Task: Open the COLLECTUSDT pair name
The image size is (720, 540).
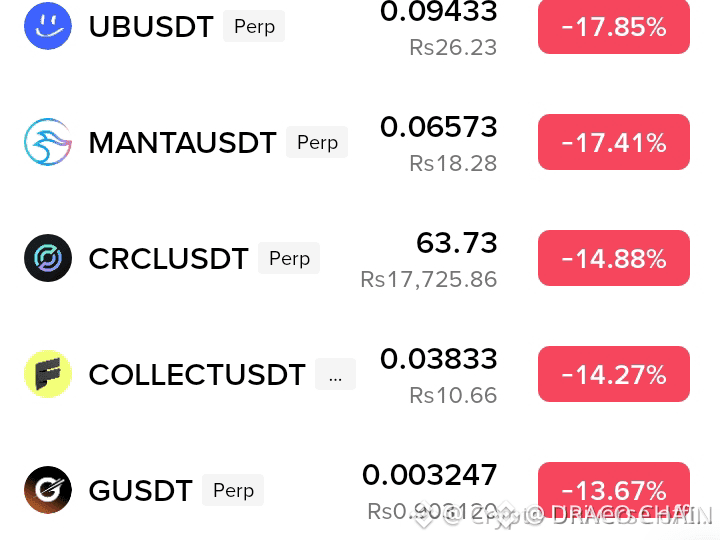Action: tap(197, 374)
